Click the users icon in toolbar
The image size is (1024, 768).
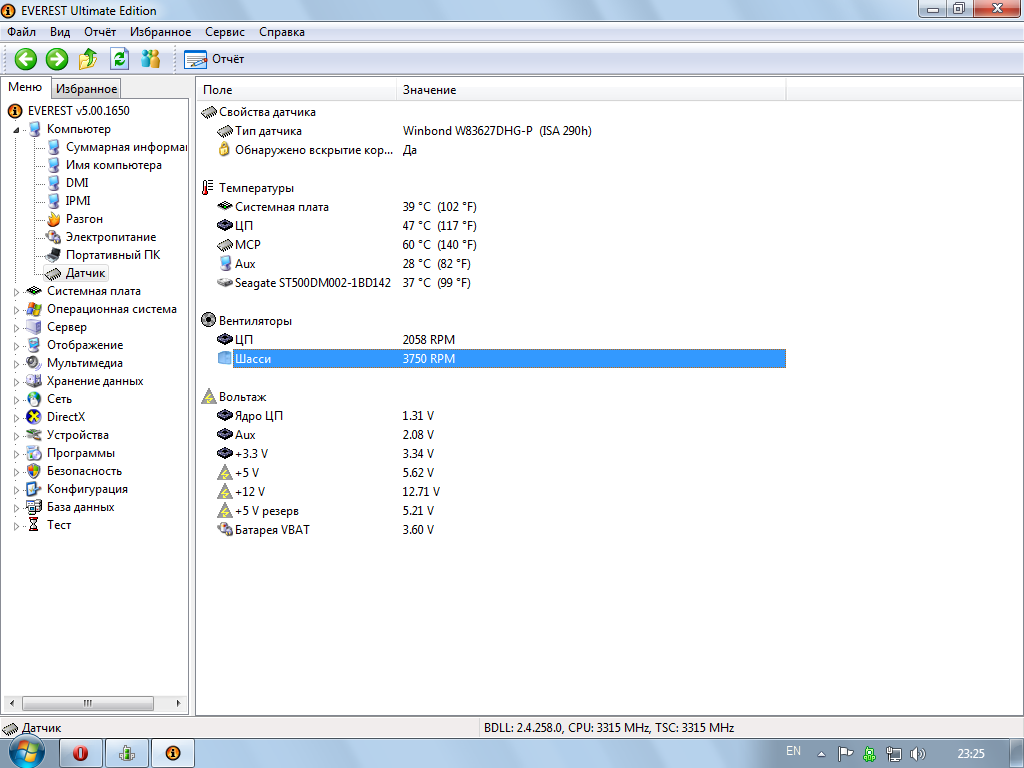(150, 59)
